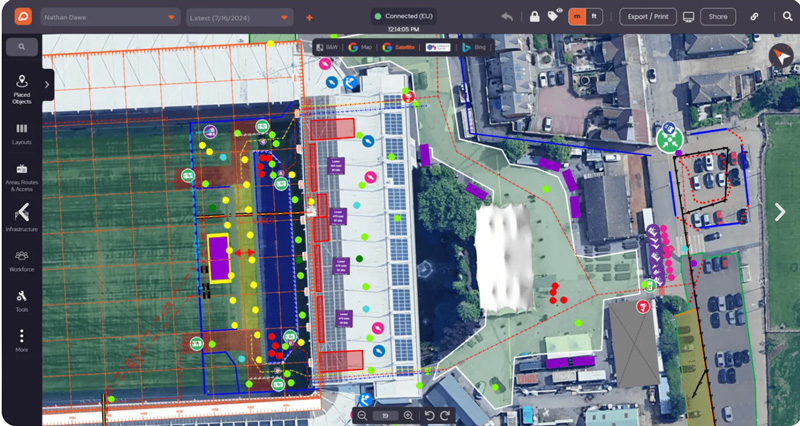Image resolution: width=800 pixels, height=426 pixels.
Task: Click the large green assembly point marker
Action: click(670, 140)
